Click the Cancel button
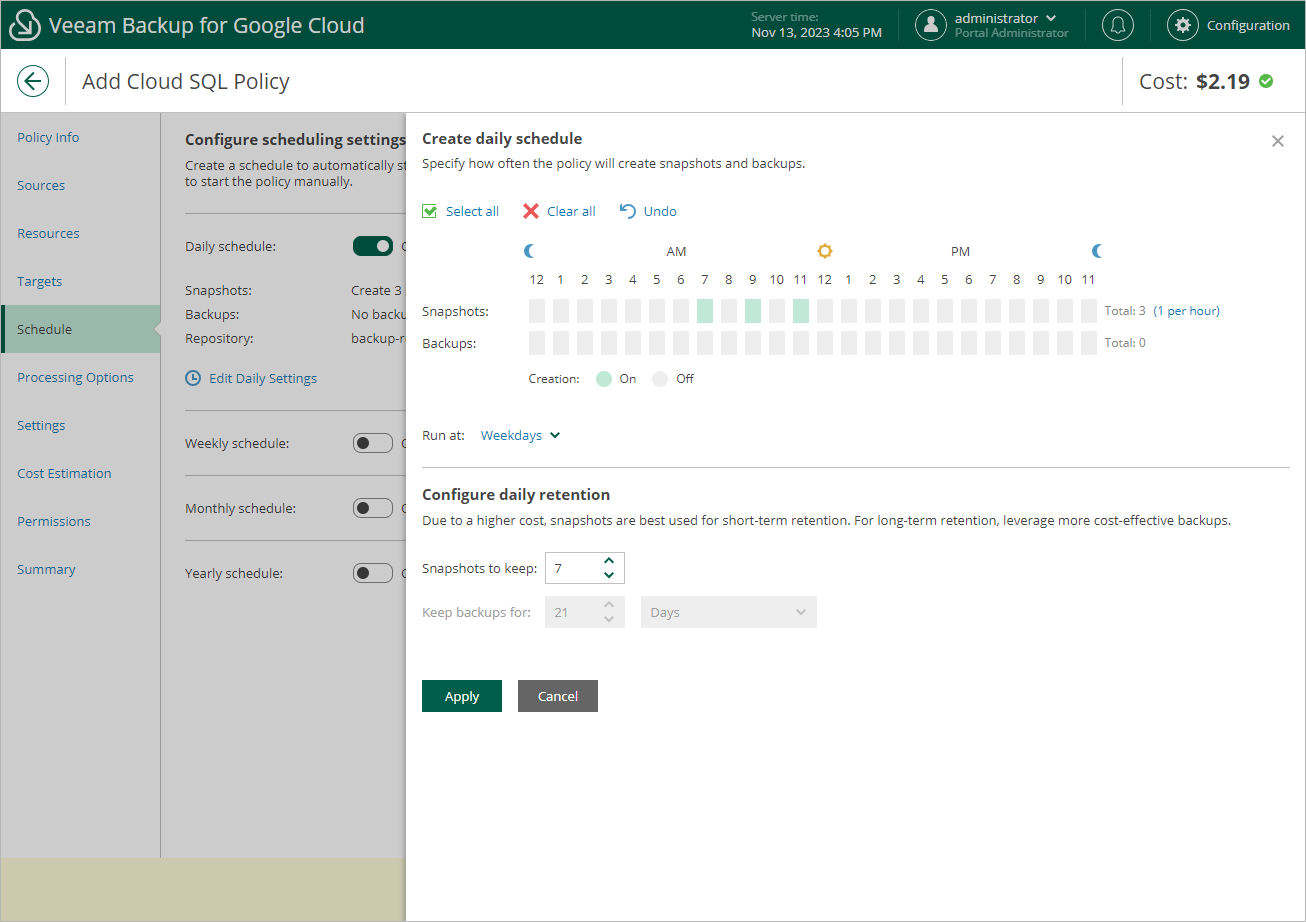Screen dimensions: 1306x922 [x=558, y=696]
